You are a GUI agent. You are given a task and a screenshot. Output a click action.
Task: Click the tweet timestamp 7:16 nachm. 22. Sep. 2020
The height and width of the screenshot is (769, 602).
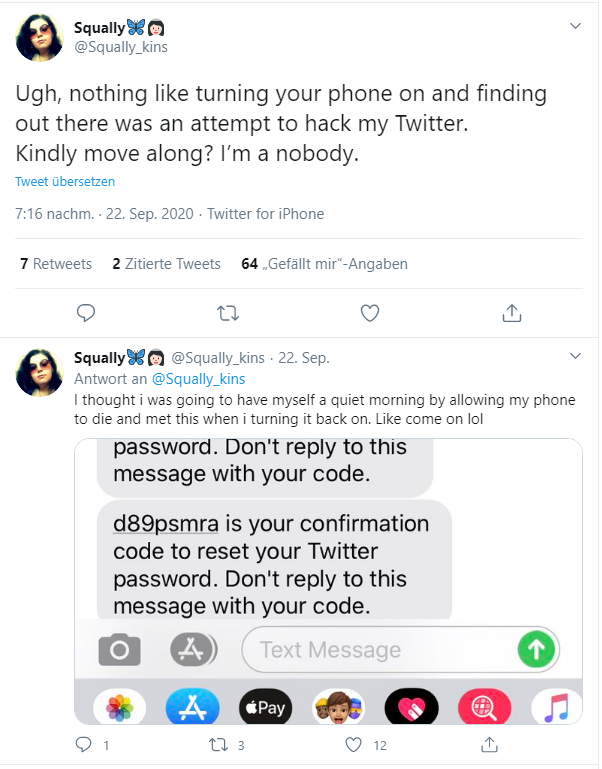click(104, 214)
